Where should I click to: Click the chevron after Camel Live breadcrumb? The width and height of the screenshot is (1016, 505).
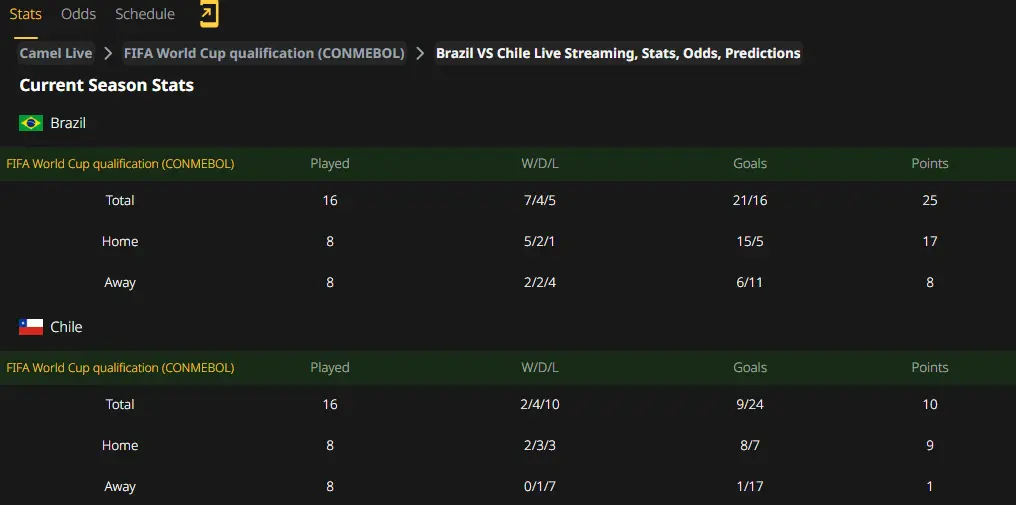point(108,53)
